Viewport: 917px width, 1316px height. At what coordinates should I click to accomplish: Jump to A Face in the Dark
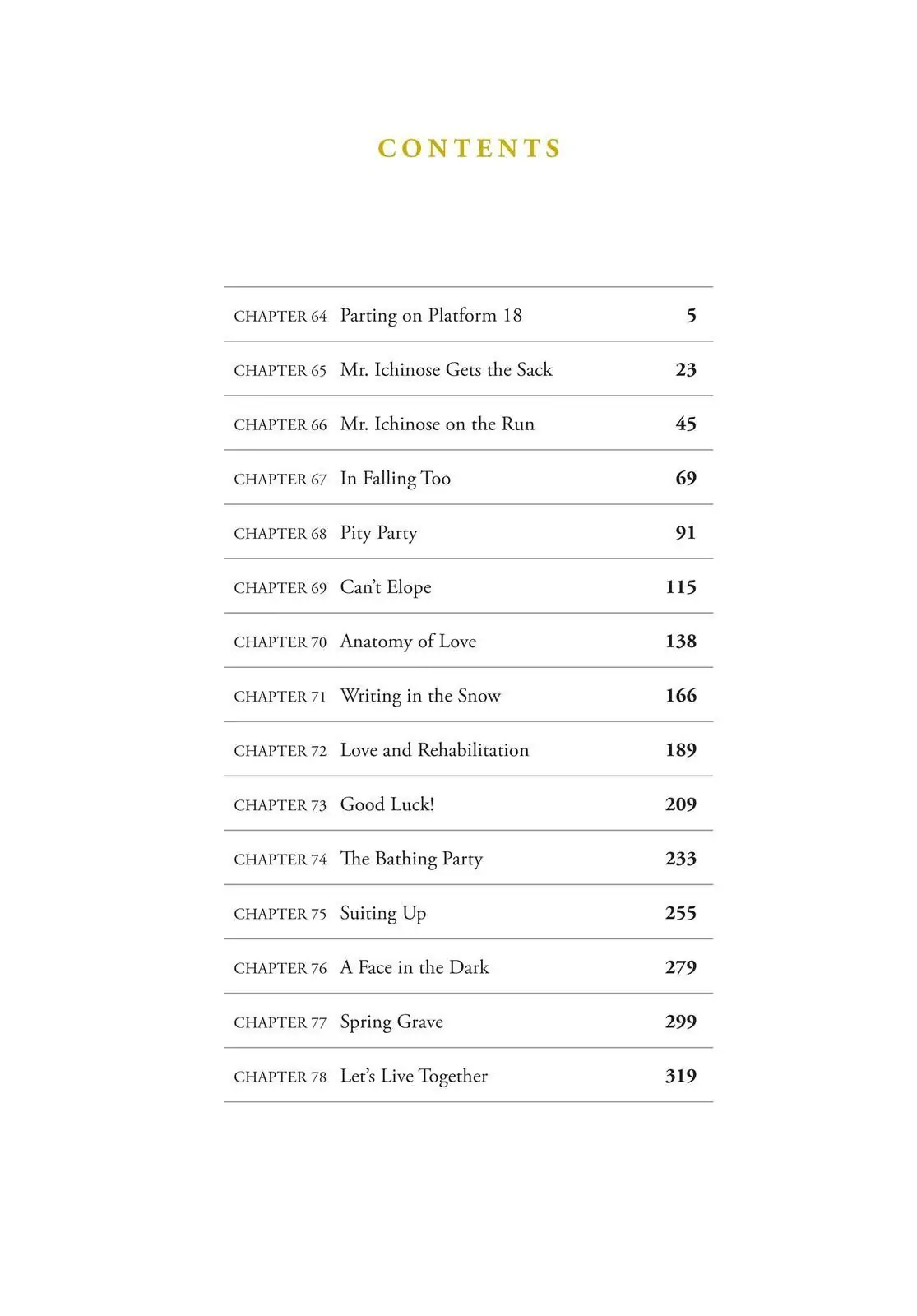[x=468, y=966]
